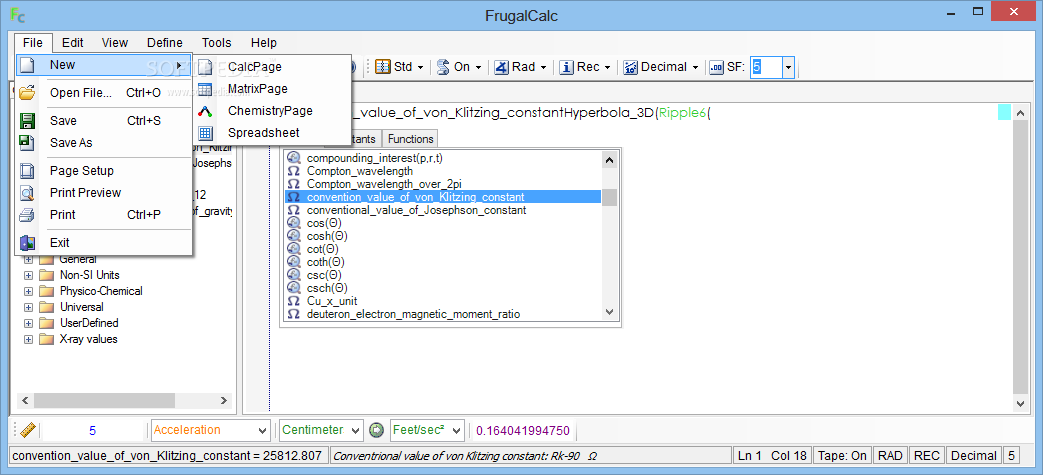
Task: Click the Page Setup icon
Action: click(27, 171)
